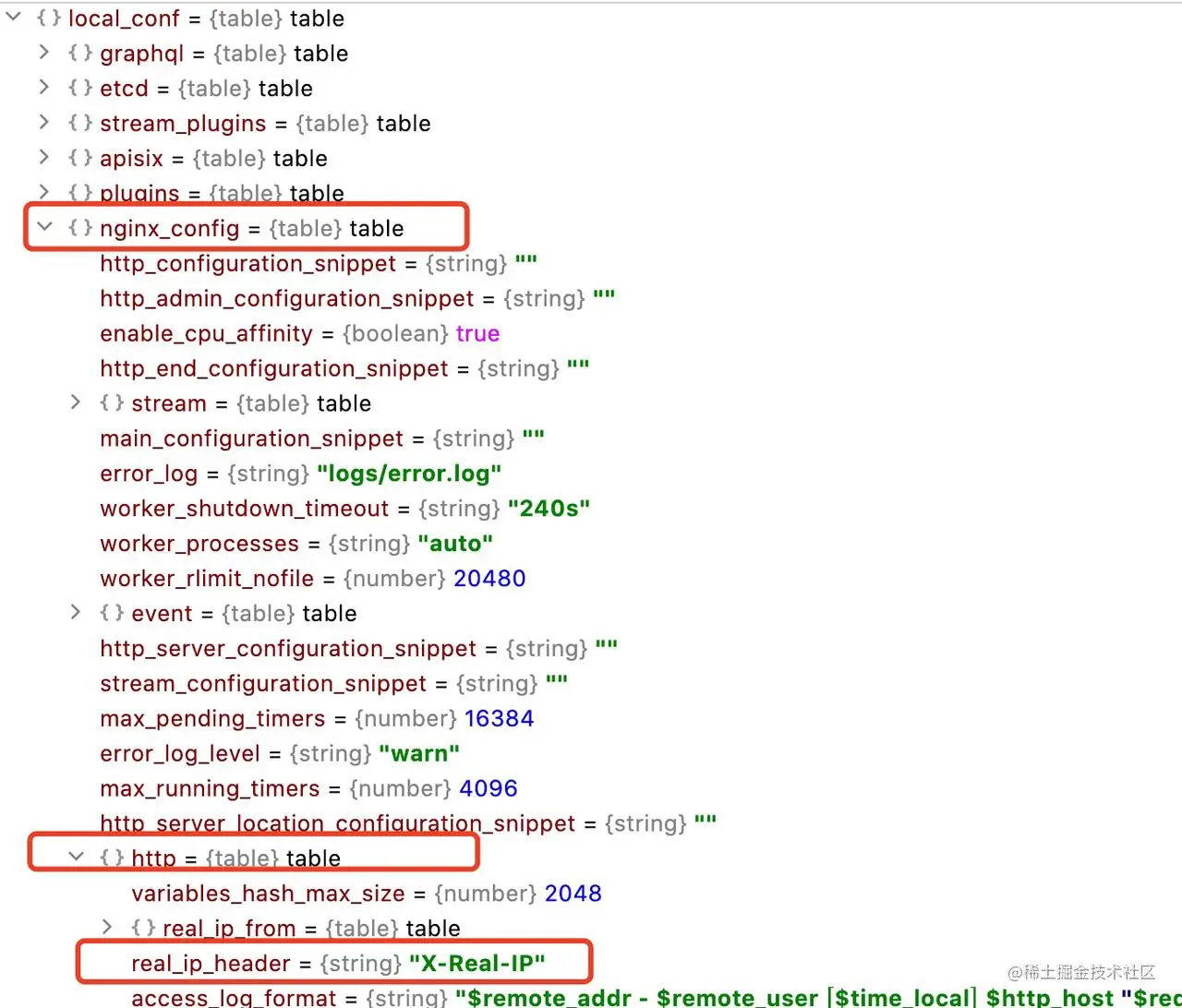1182x1008 pixels.
Task: Click the number value 16384
Action: (500, 718)
